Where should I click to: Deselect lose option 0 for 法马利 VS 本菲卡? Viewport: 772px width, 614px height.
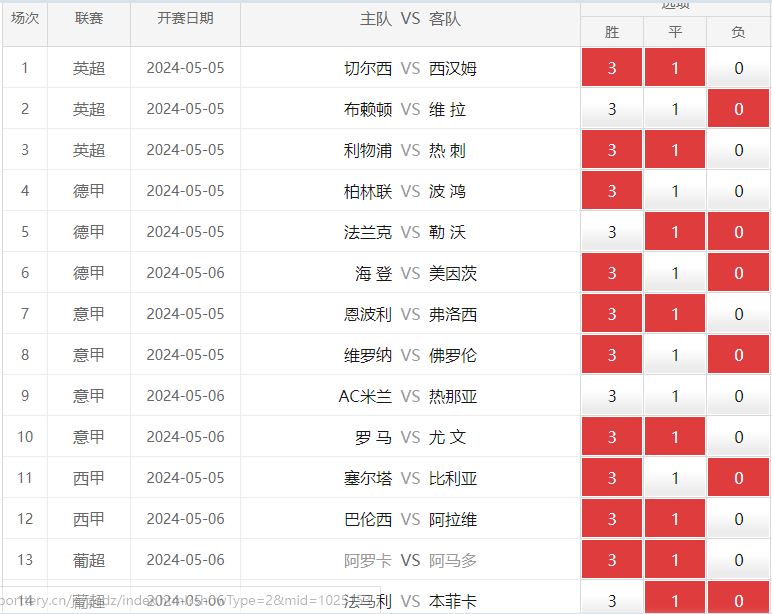point(738,598)
